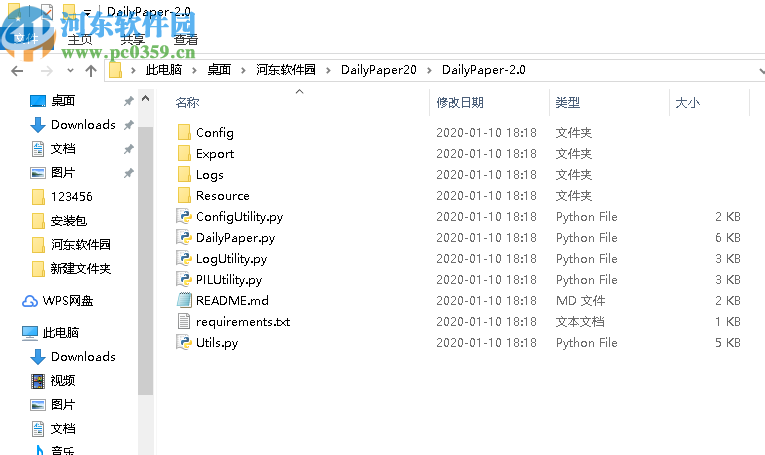
Task: Click the file name DailyPaper.py
Action: click(235, 237)
